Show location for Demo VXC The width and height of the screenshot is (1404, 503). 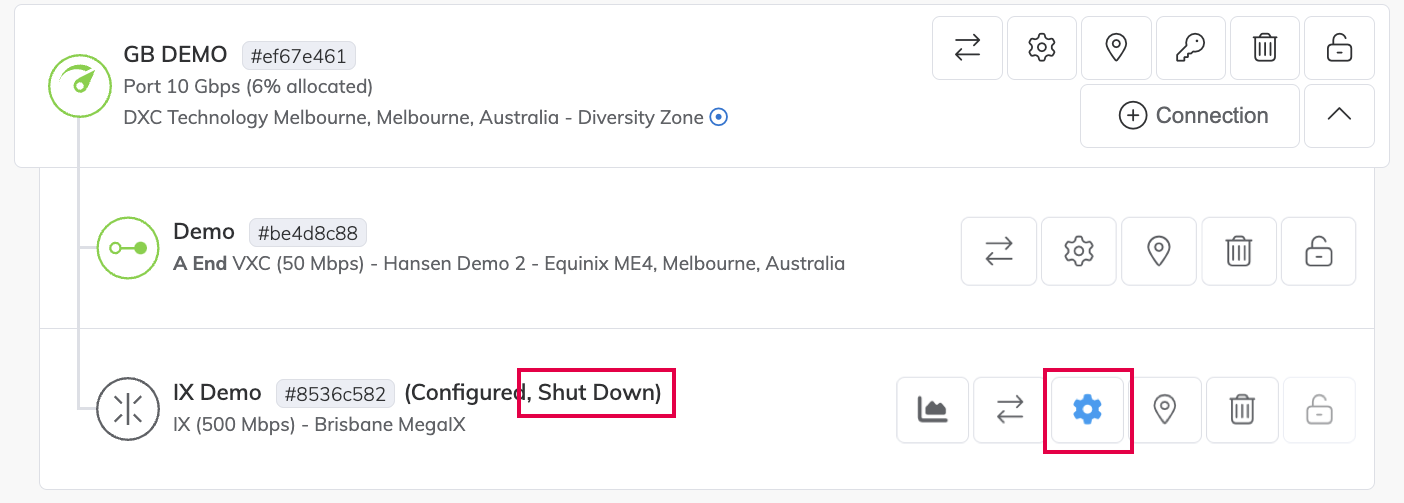click(1158, 251)
